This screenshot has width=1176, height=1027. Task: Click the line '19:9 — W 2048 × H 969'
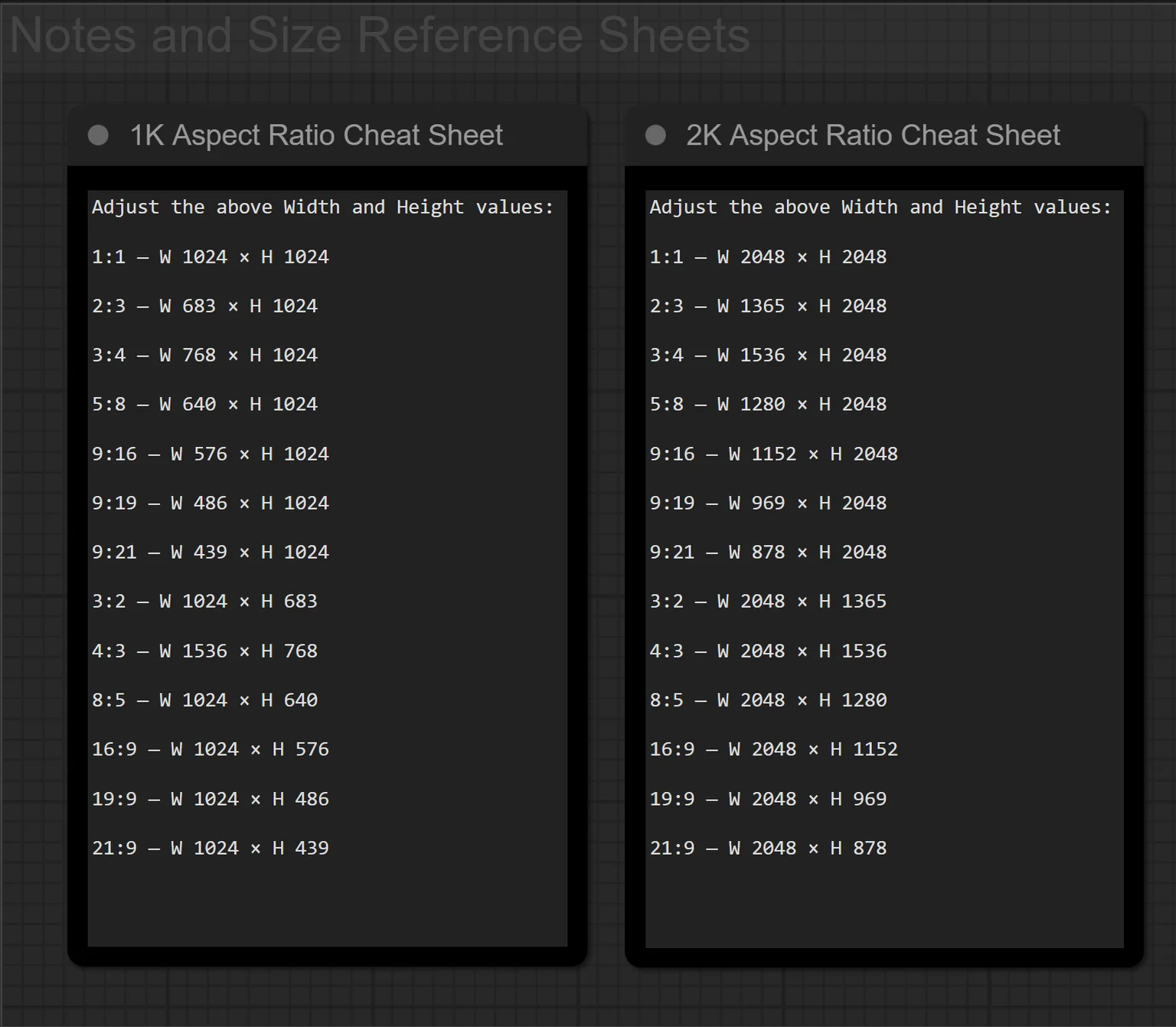[768, 798]
